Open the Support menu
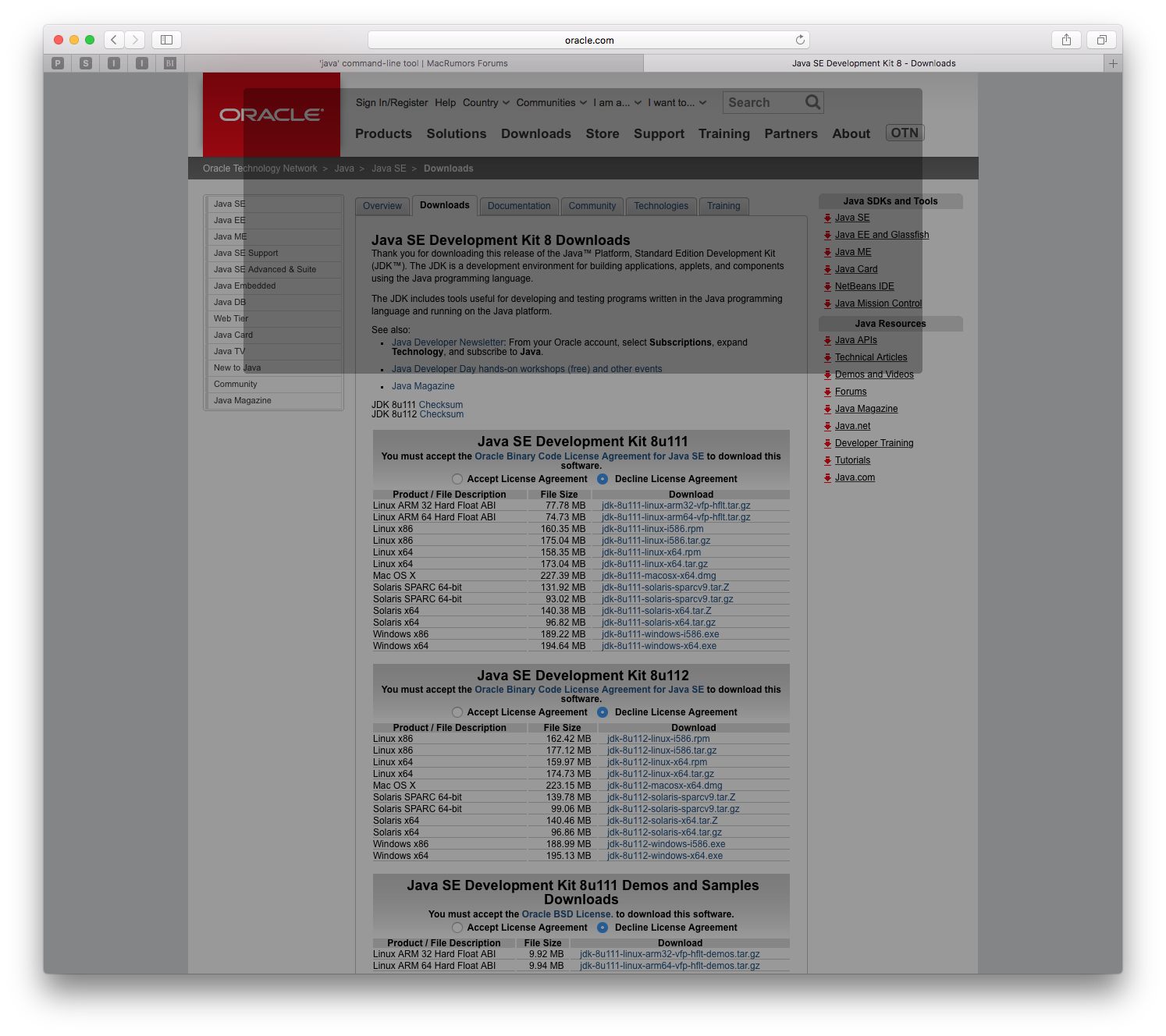 pyautogui.click(x=659, y=133)
